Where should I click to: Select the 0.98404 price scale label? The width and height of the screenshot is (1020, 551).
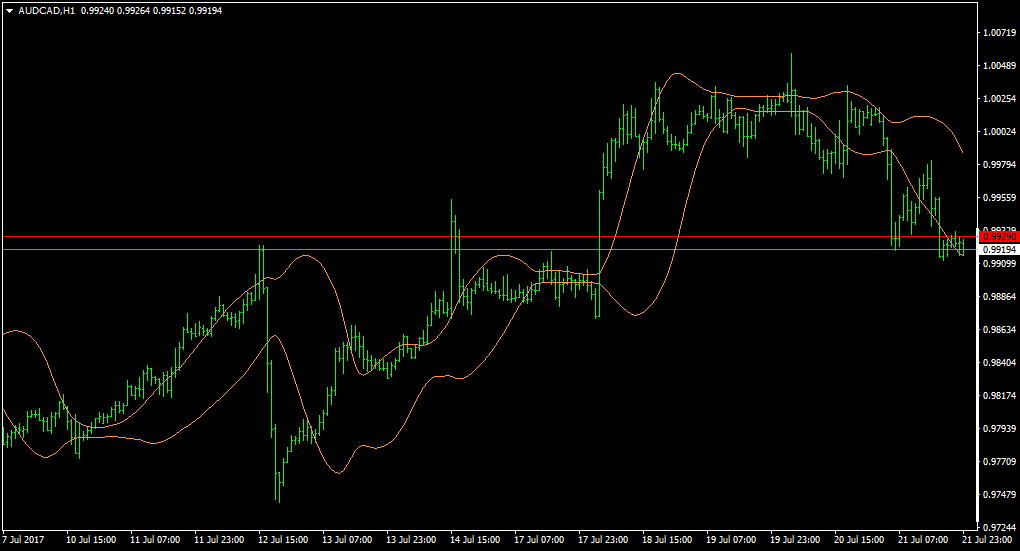[x=1000, y=362]
